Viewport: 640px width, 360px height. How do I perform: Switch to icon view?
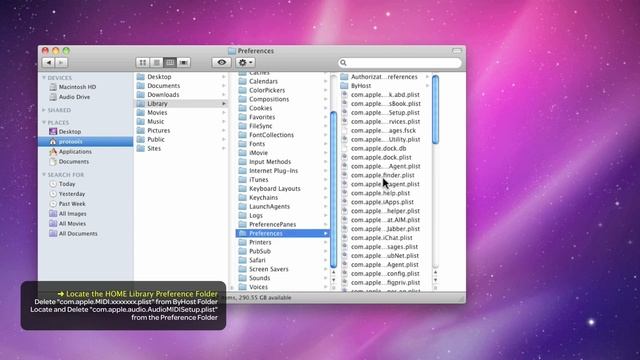(x=142, y=62)
